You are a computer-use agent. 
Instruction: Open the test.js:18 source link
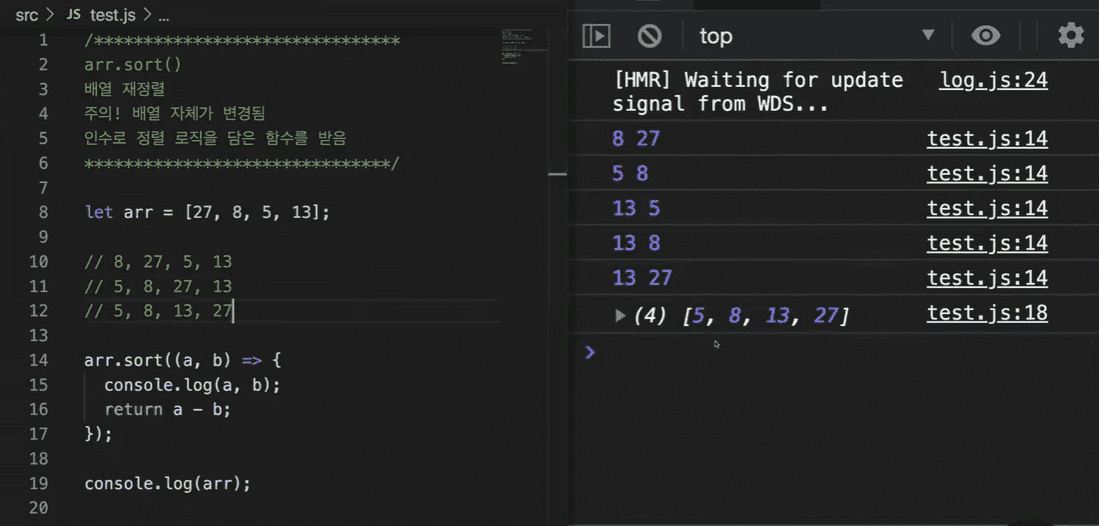pos(988,313)
